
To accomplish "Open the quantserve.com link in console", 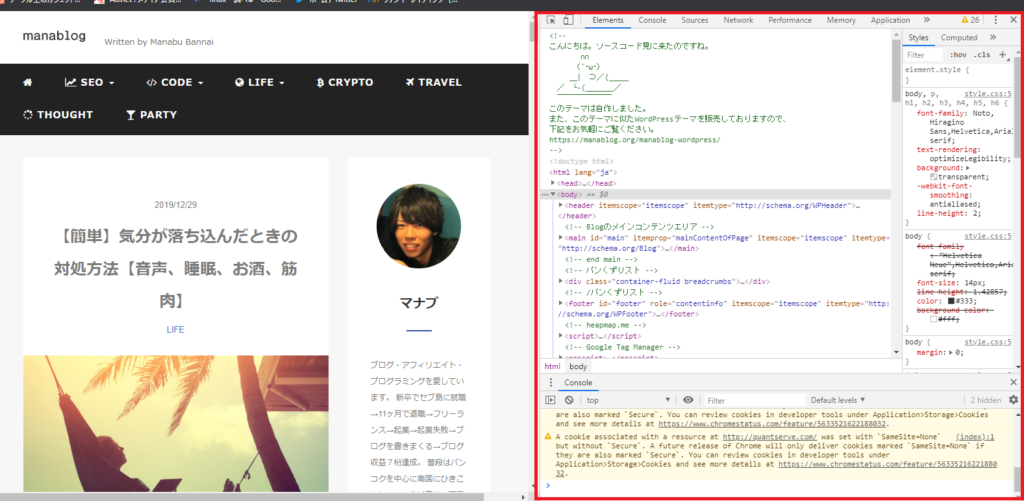I will [x=770, y=436].
